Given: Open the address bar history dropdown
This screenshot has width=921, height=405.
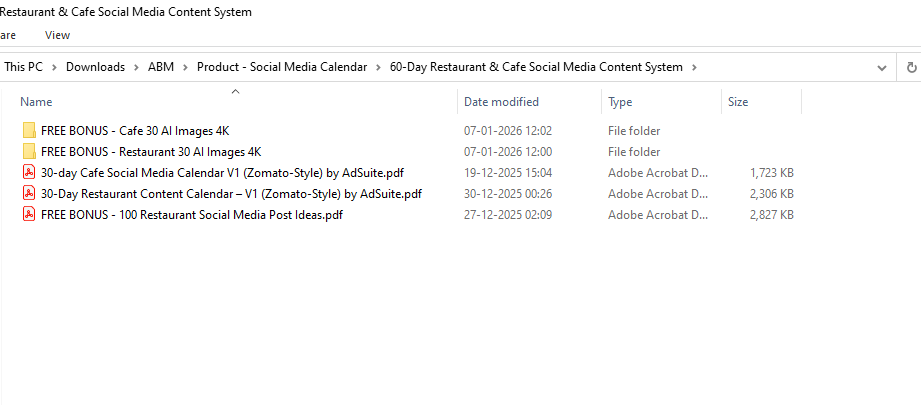Looking at the screenshot, I should click(881, 67).
